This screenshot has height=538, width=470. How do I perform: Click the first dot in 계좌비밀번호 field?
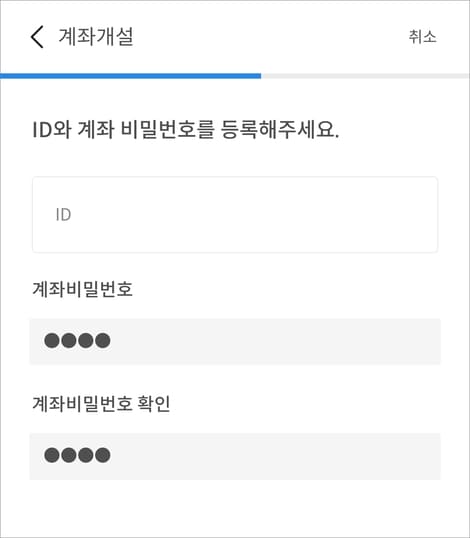click(x=52, y=341)
